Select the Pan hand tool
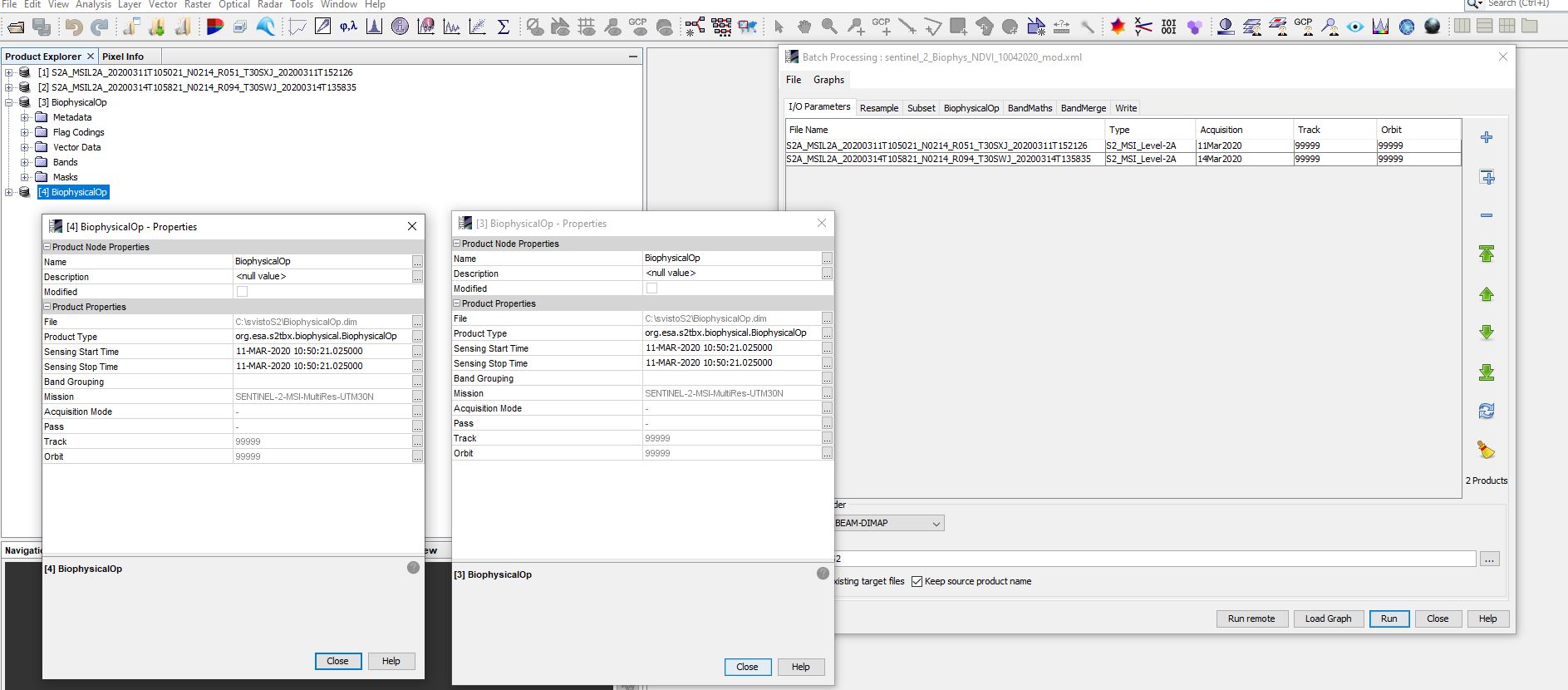This screenshot has width=1568, height=690. (x=804, y=27)
